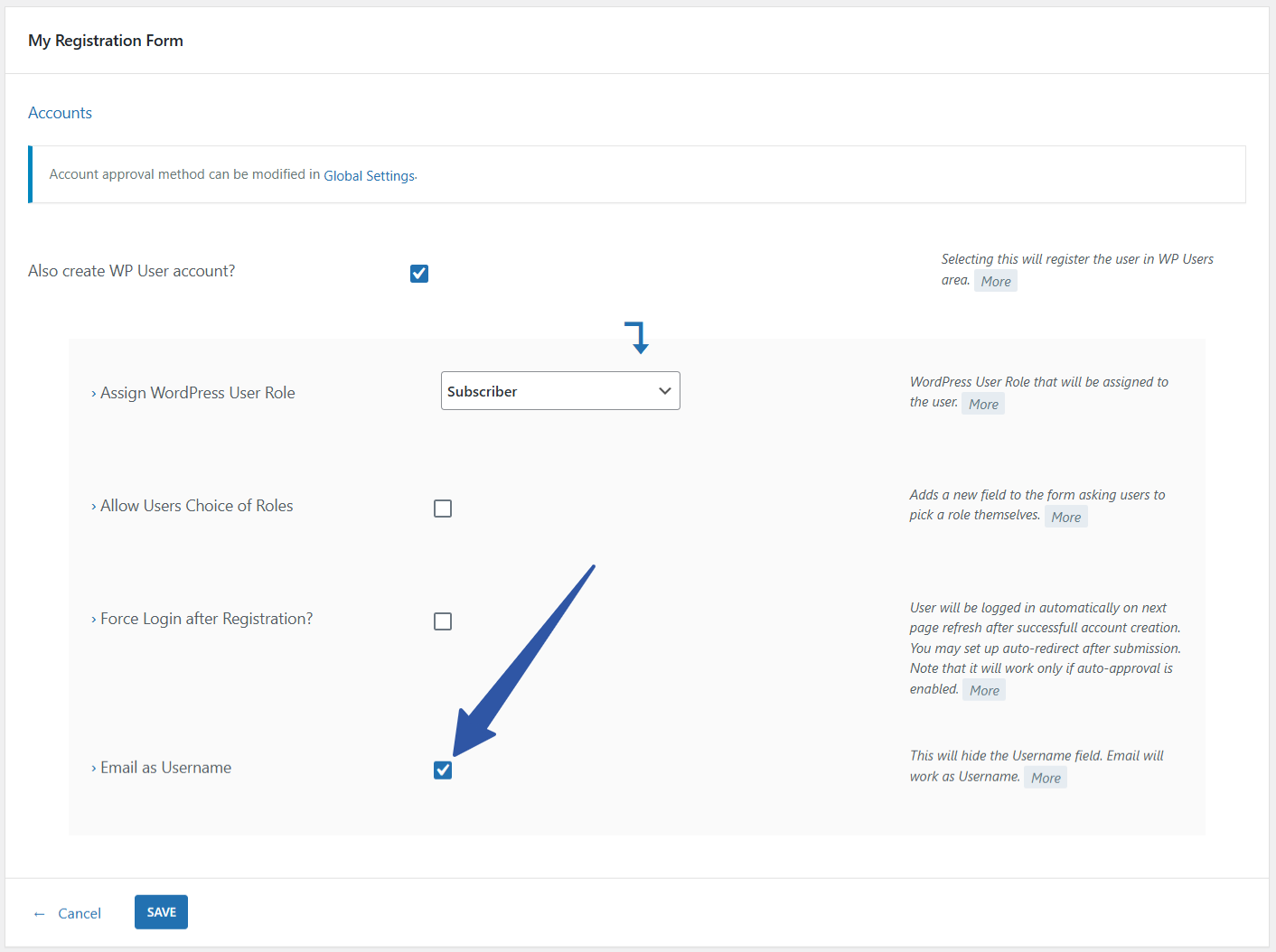Expand More after the auto-approval enabled note
Screen dimensions: 1276x952
coord(984,691)
